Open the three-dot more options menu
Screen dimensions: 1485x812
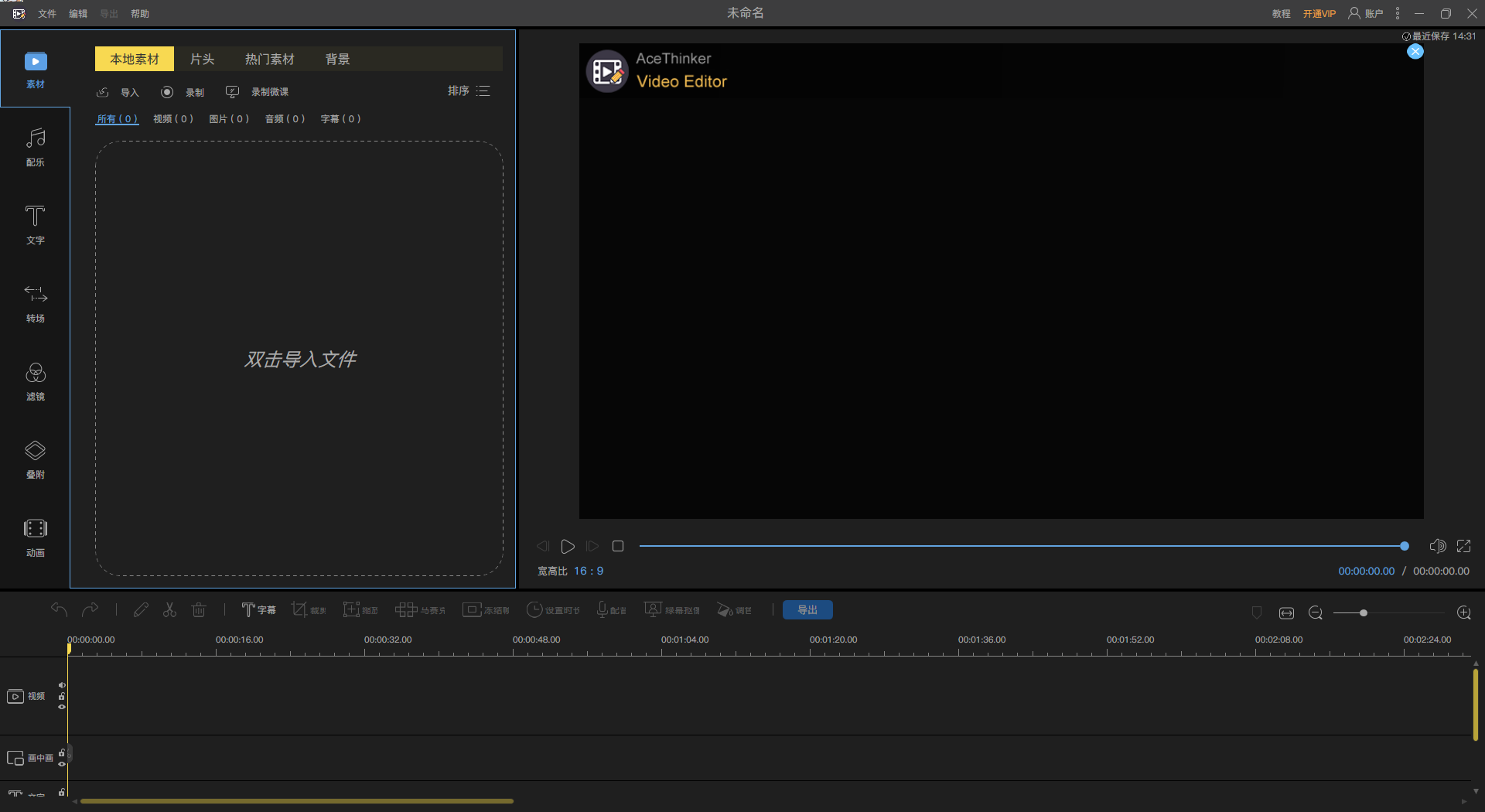tap(1398, 13)
